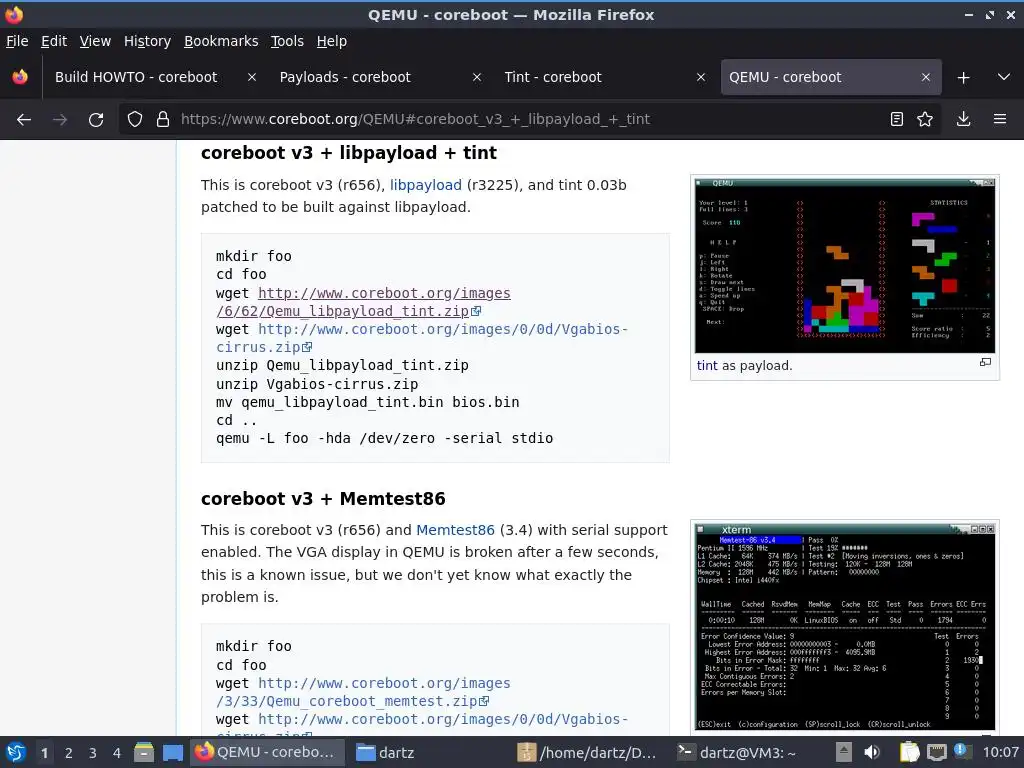
Task: Switch to workspace 3
Action: coord(93,753)
